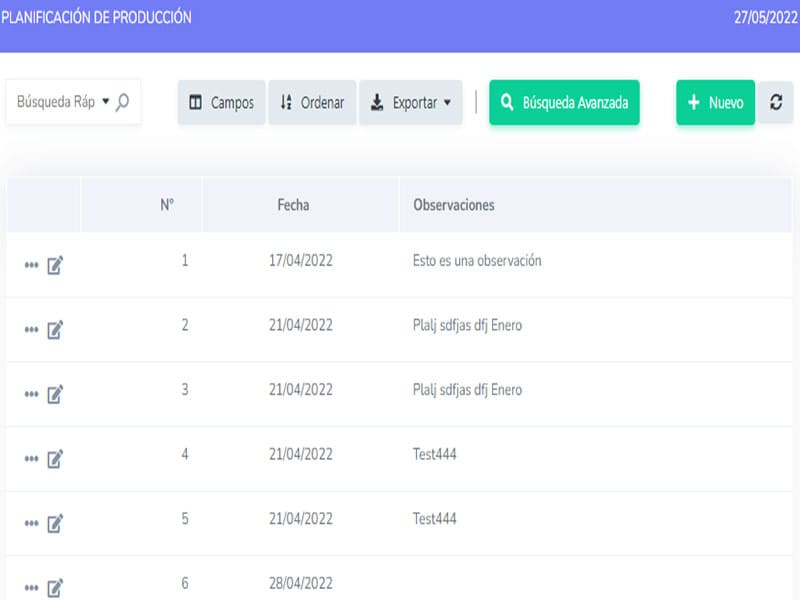This screenshot has width=800, height=600.
Task: Click the Ordenar sort button
Action: click(x=312, y=102)
